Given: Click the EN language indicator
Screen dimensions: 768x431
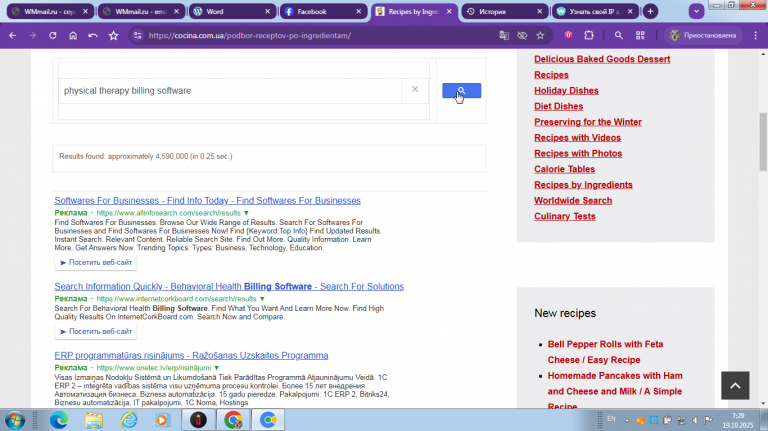Looking at the screenshot, I should pos(611,419).
